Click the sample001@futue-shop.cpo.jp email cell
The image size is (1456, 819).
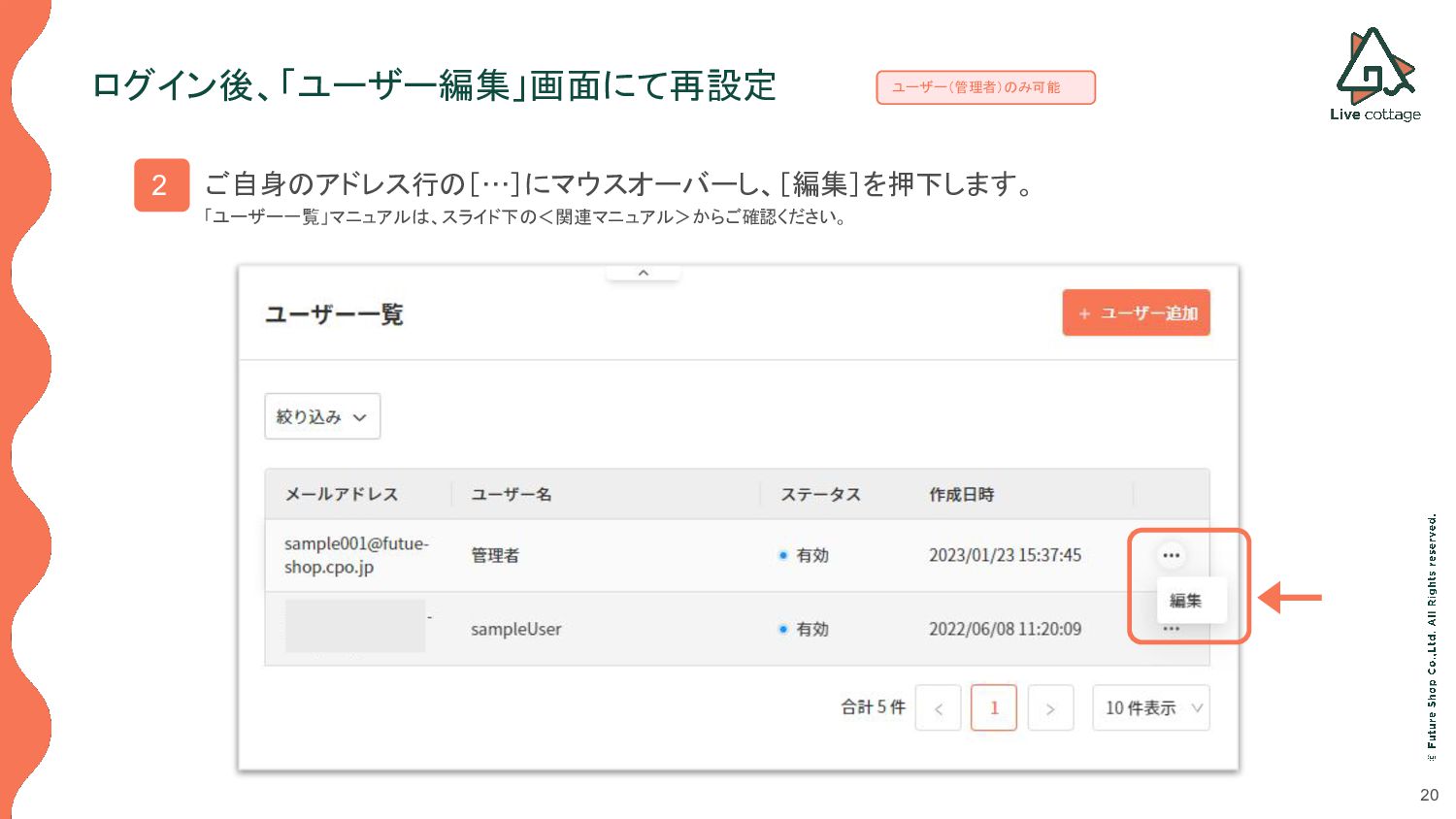click(355, 555)
